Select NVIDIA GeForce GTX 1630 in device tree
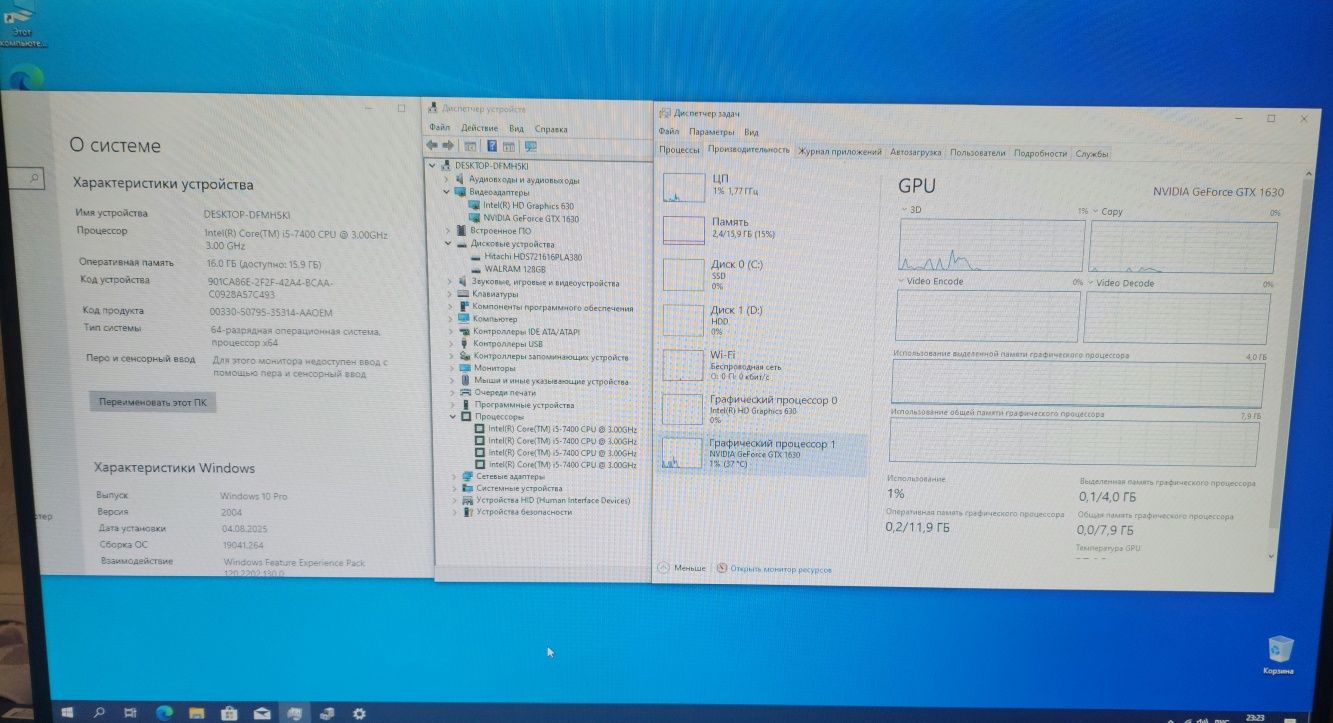This screenshot has width=1333, height=723. click(x=523, y=218)
